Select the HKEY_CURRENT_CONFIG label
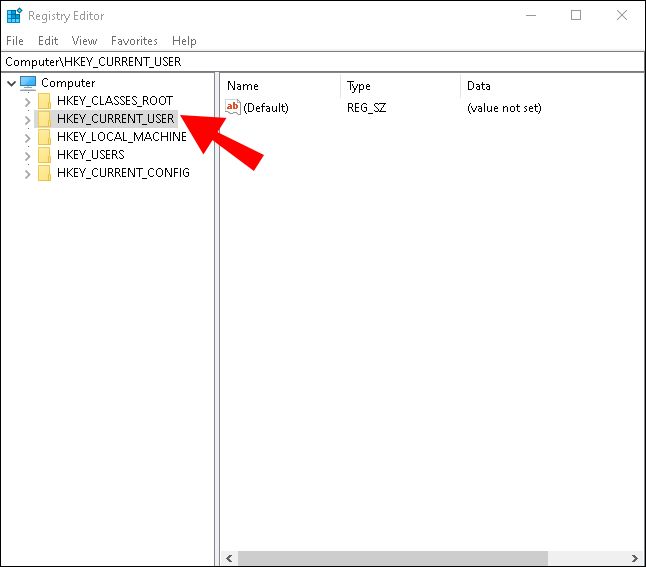 click(123, 173)
